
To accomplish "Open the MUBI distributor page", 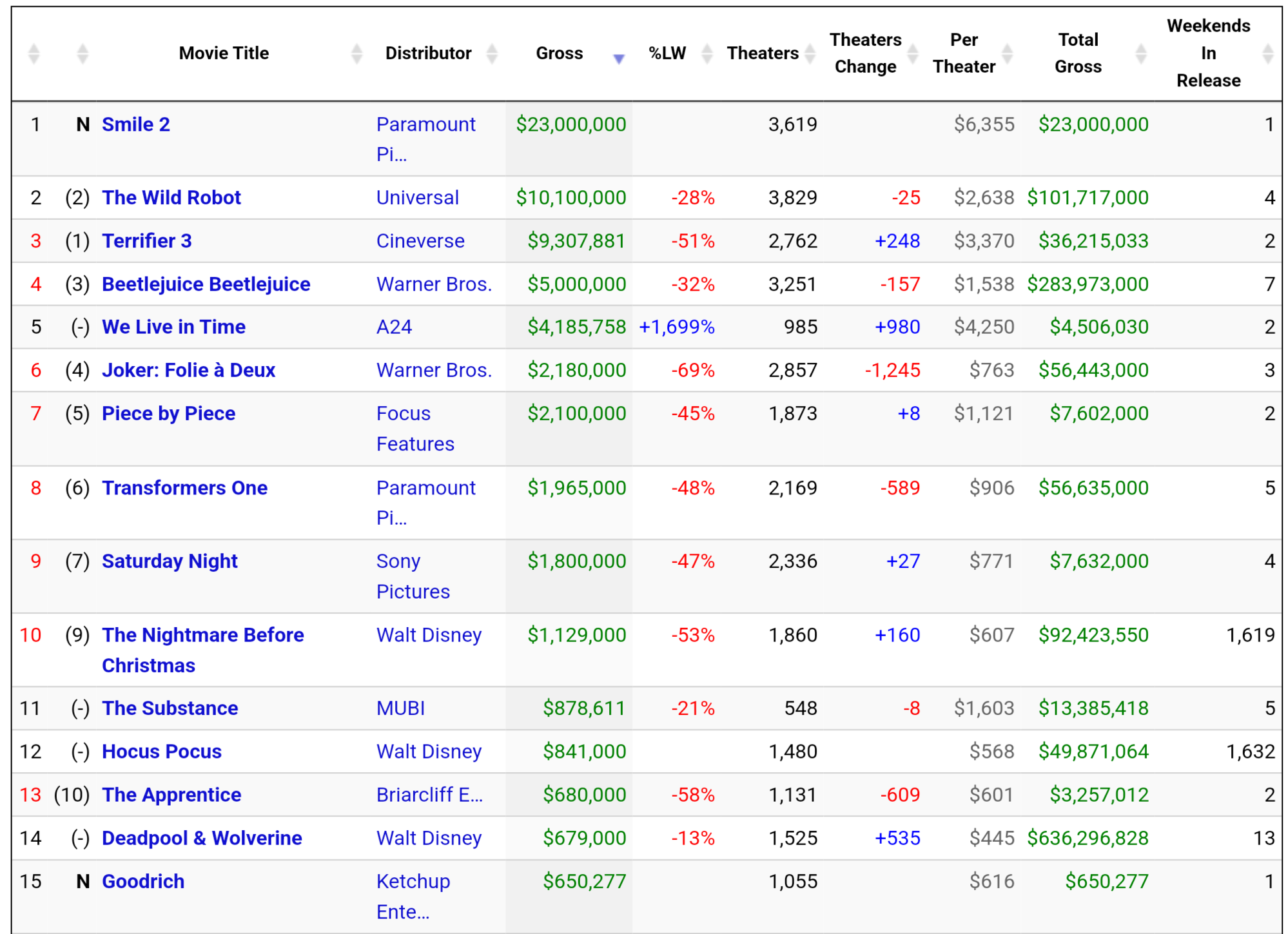I will (400, 708).
